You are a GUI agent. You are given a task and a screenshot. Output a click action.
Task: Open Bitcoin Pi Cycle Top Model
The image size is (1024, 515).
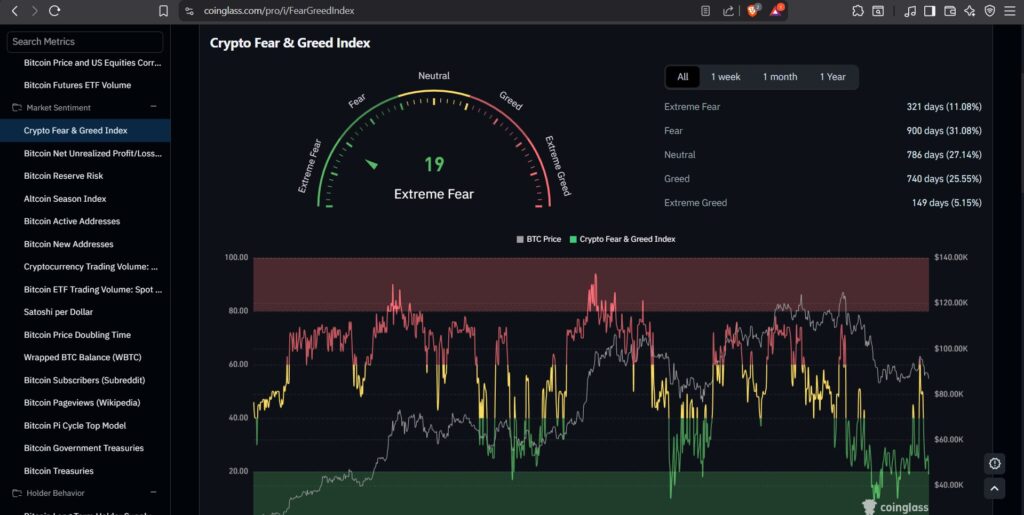tap(75, 425)
